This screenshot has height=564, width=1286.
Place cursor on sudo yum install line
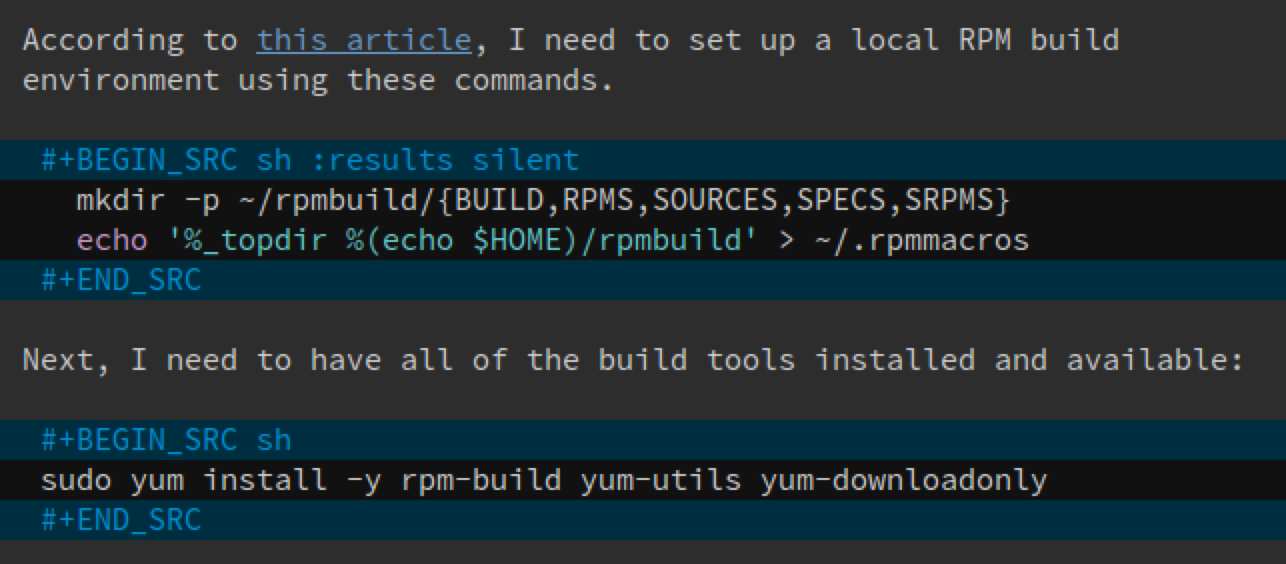643,480
